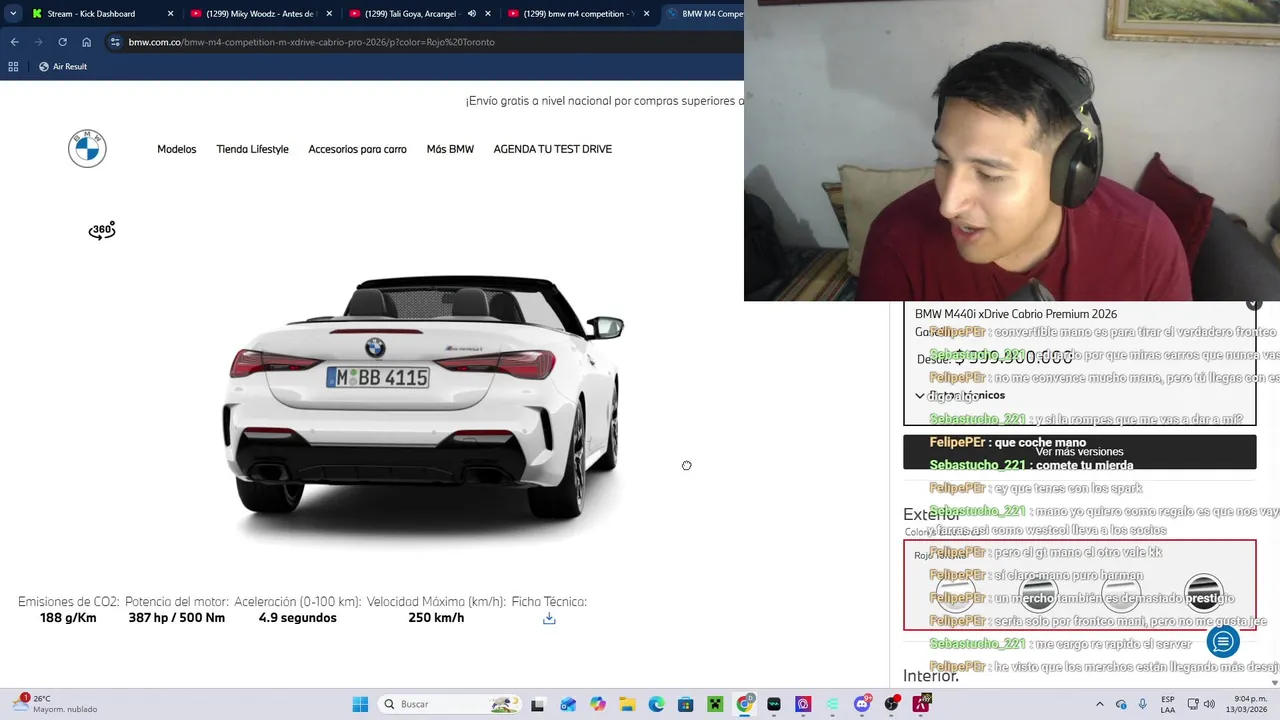Viewport: 1280px width, 720px height.
Task: Open the browser home page
Action: (86, 42)
